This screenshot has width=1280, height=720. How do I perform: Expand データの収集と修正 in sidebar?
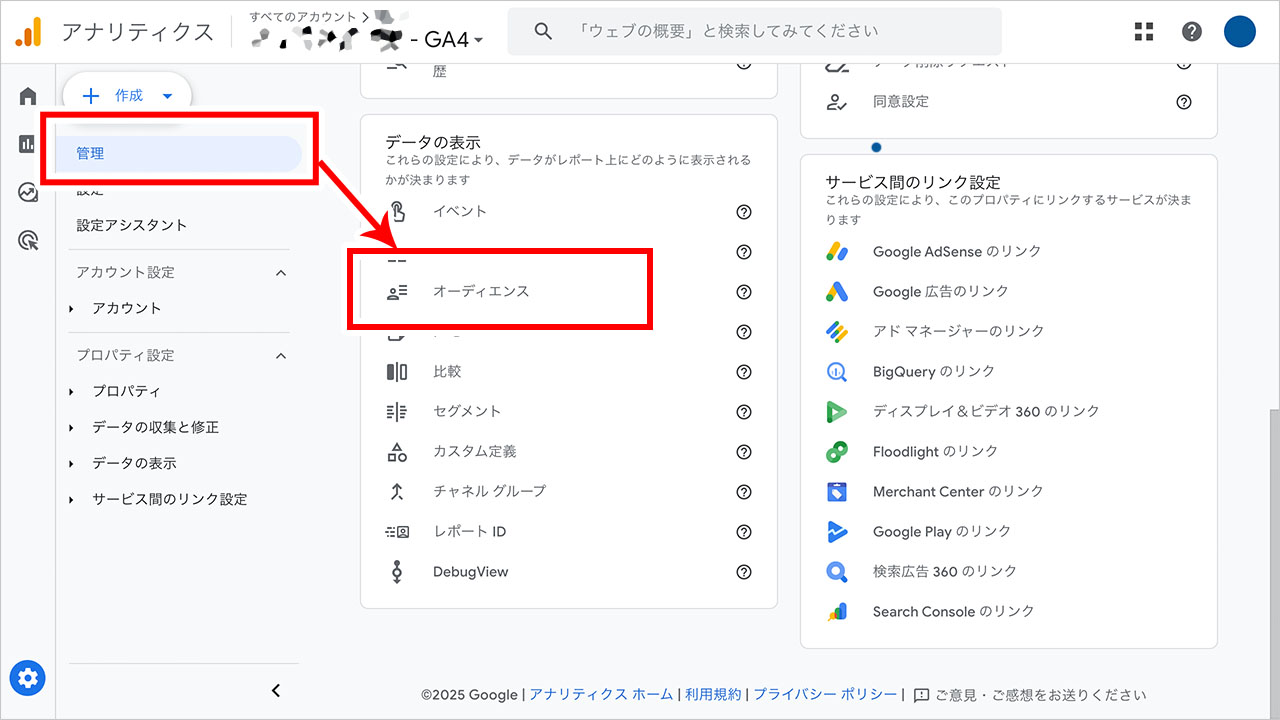(71, 428)
